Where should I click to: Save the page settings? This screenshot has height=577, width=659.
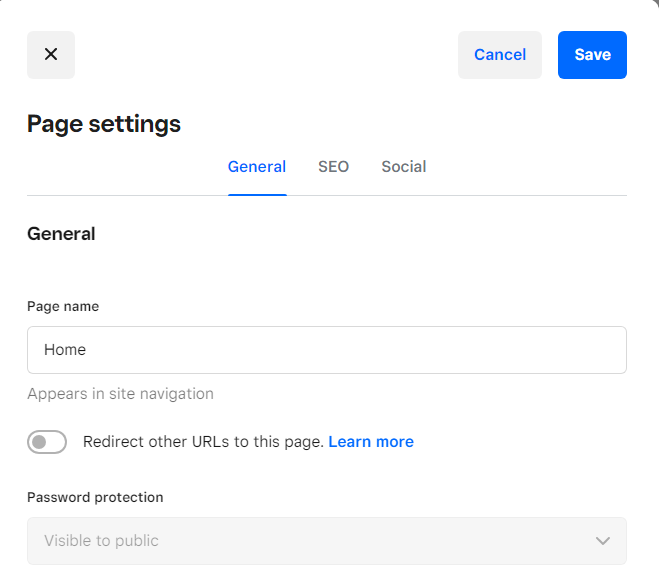click(592, 55)
